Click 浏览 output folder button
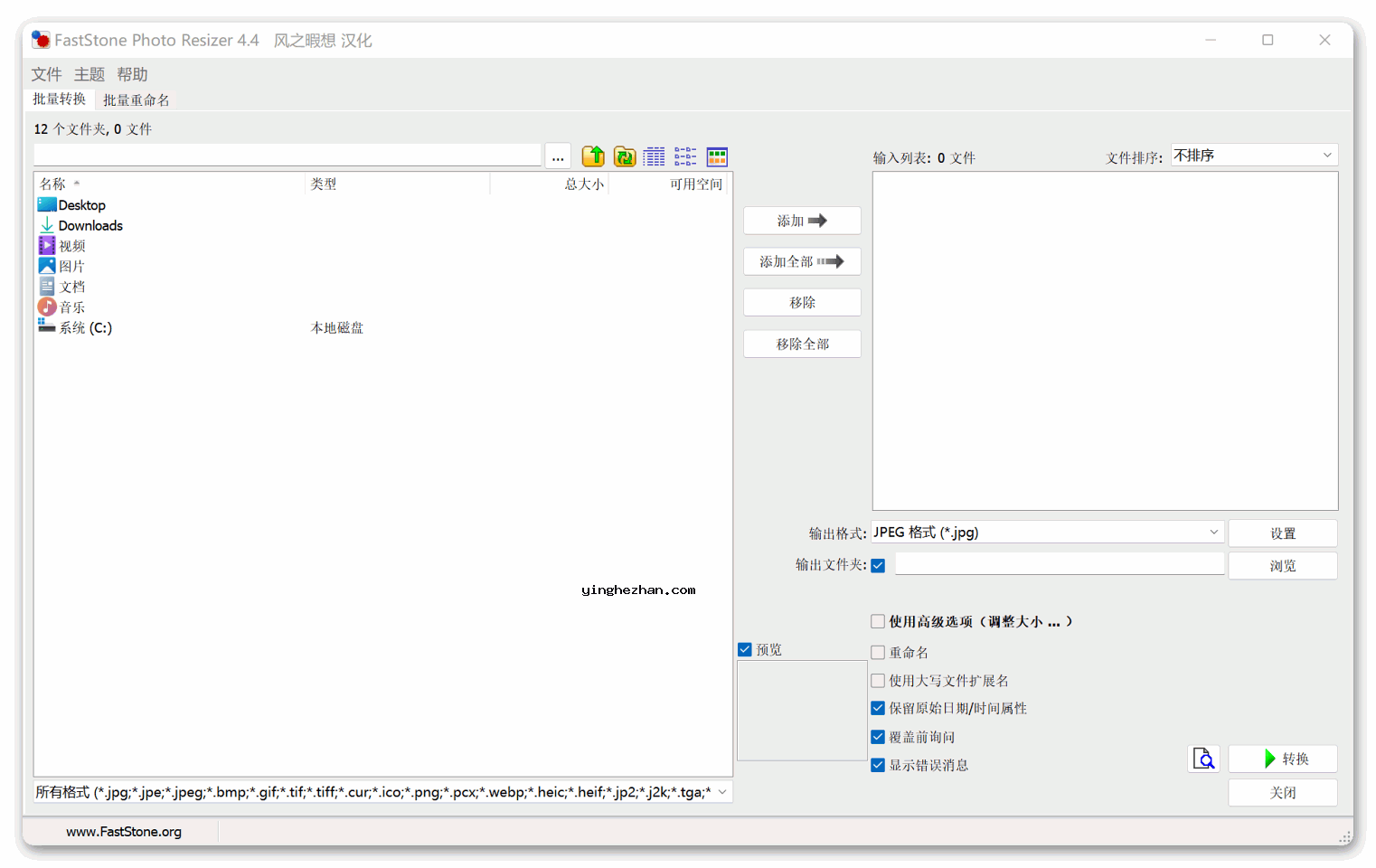The height and width of the screenshot is (868, 1376). (1283, 566)
